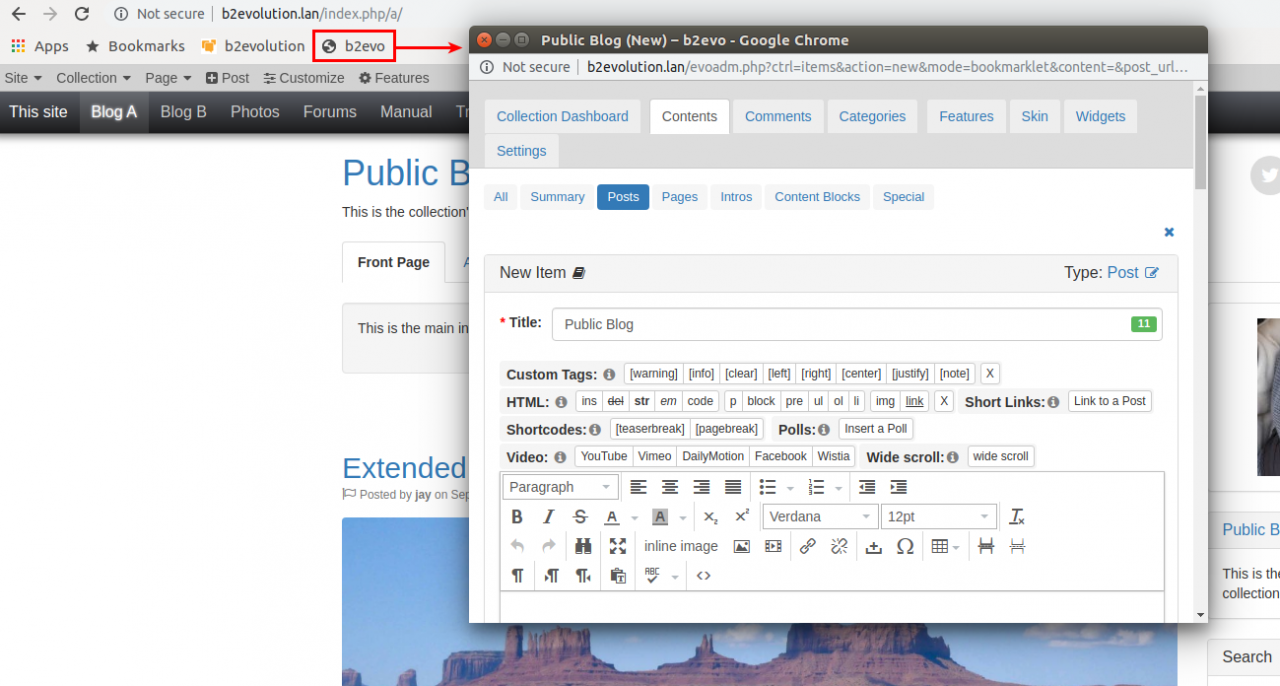
Task: Open the Categories tab
Action: point(872,116)
